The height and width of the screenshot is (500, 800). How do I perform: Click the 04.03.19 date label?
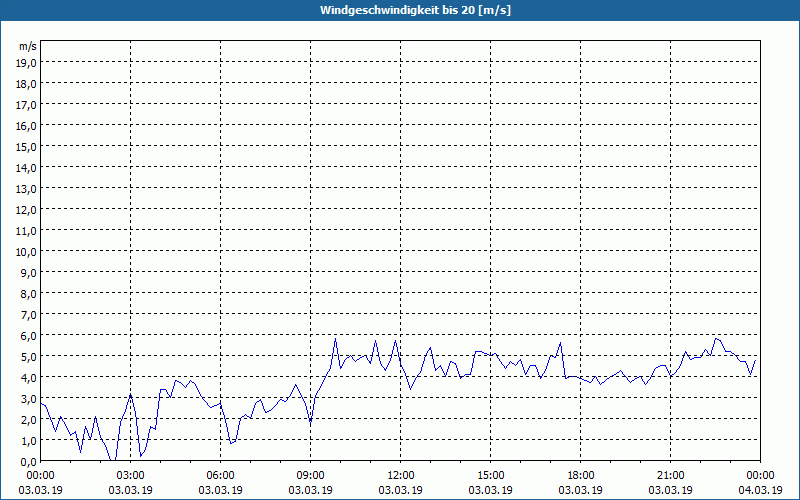point(760,490)
